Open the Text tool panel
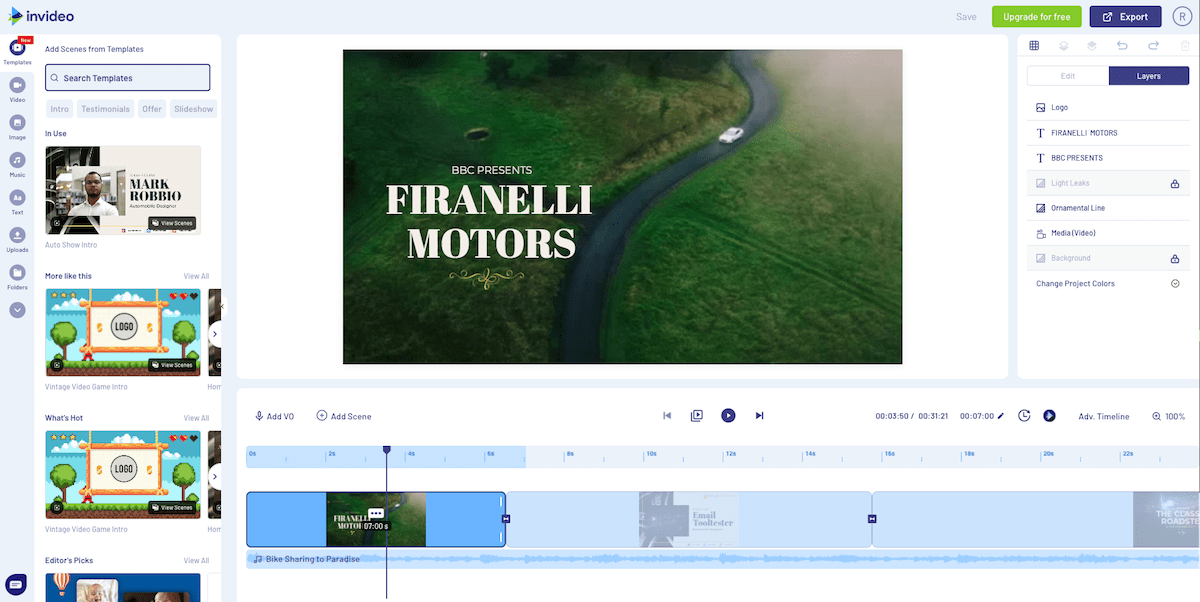The image size is (1200, 602). (17, 202)
